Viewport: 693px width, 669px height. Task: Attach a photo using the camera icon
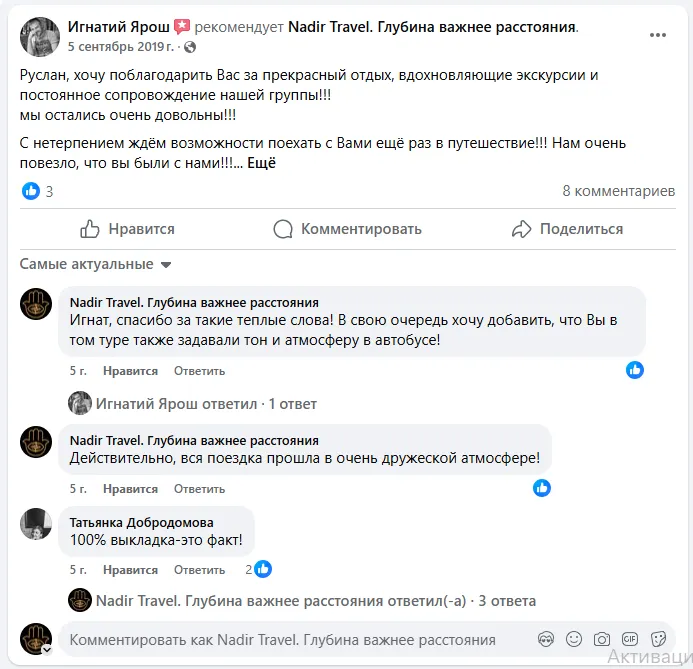click(602, 639)
